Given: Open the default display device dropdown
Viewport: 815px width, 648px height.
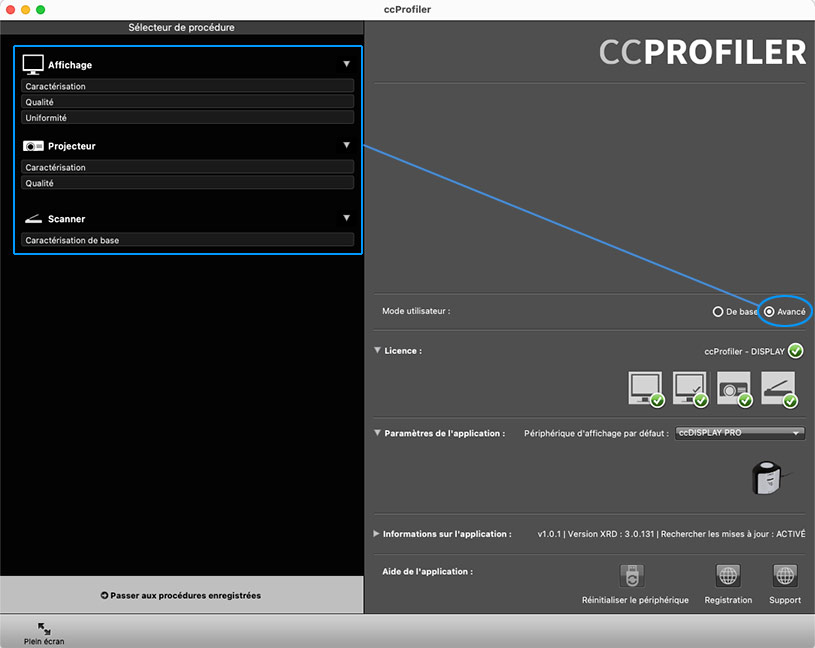Looking at the screenshot, I should point(740,433).
